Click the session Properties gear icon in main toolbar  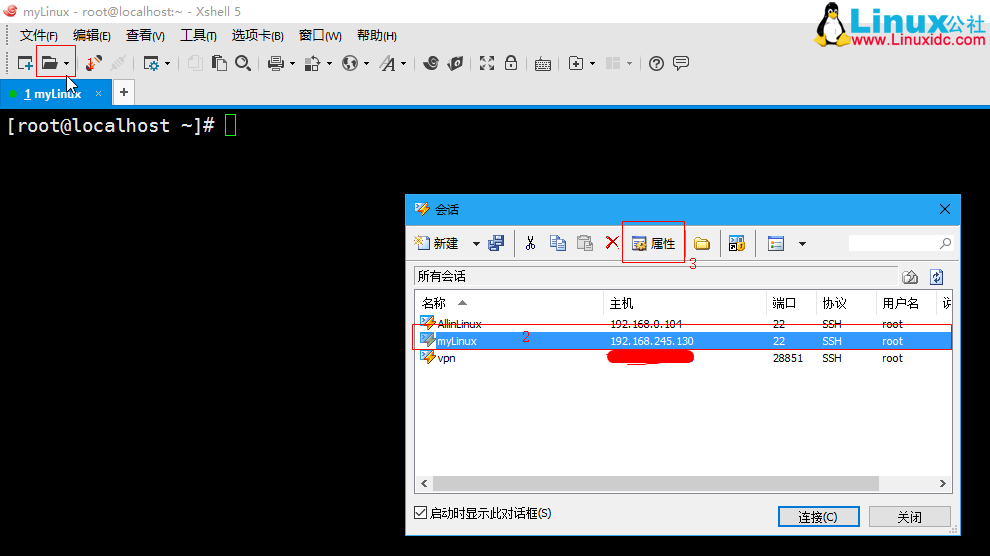[151, 63]
